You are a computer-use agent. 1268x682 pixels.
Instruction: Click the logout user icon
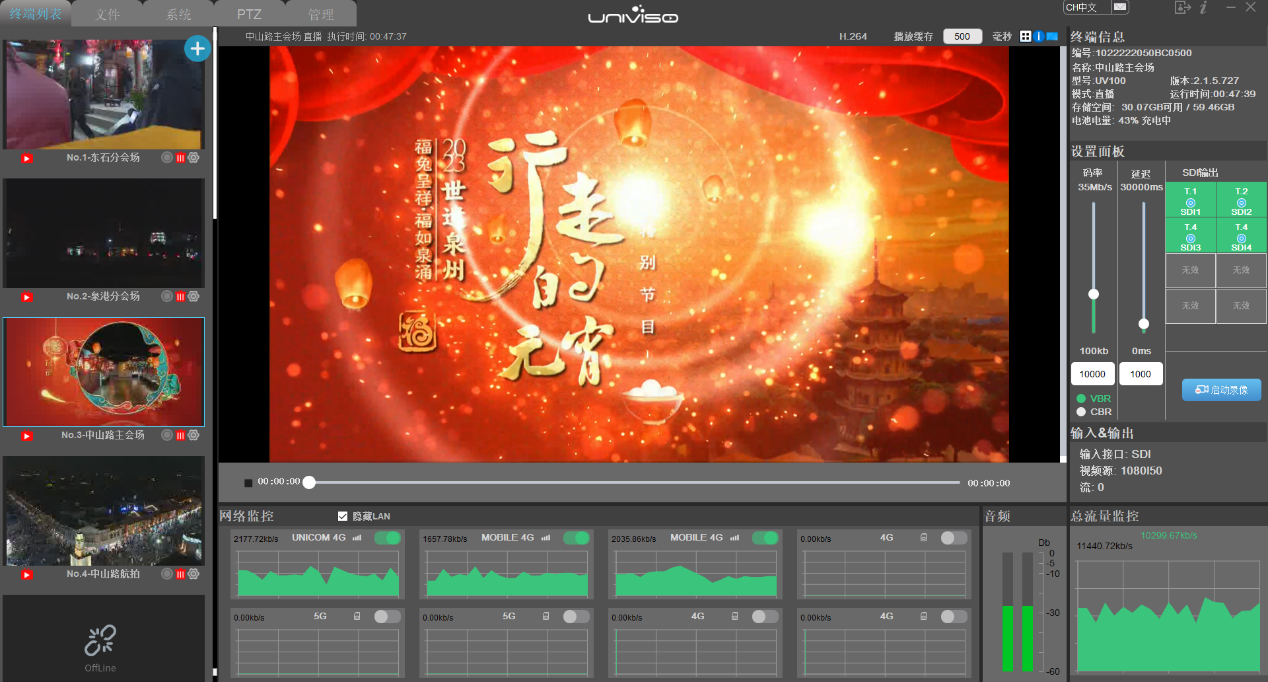[1183, 8]
